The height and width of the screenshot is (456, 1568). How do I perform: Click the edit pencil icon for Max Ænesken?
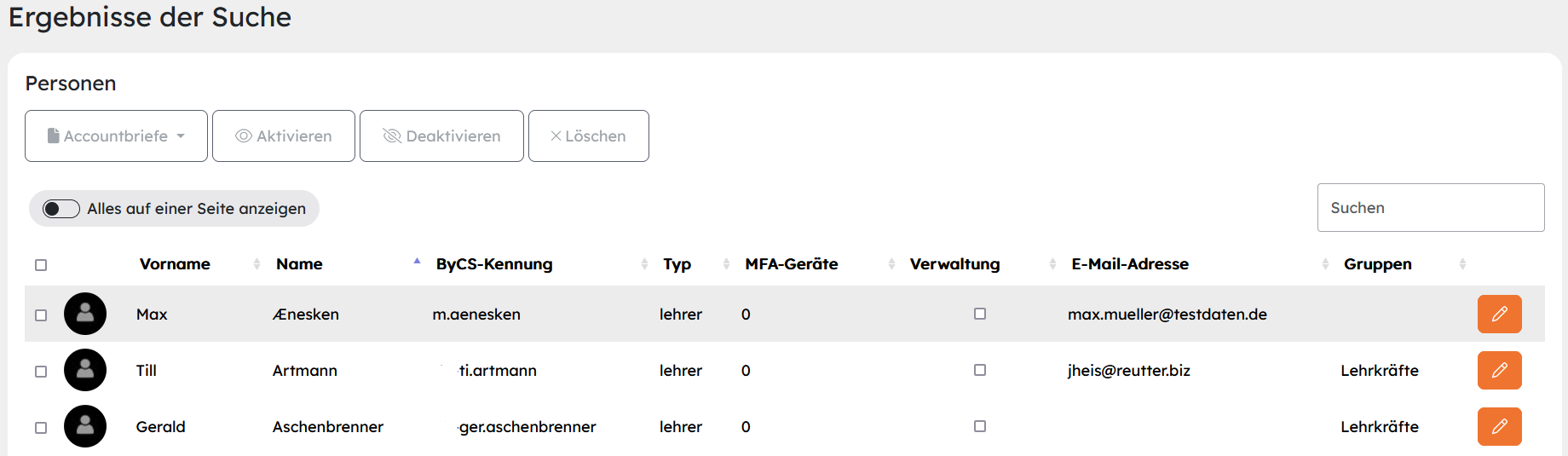1499,314
